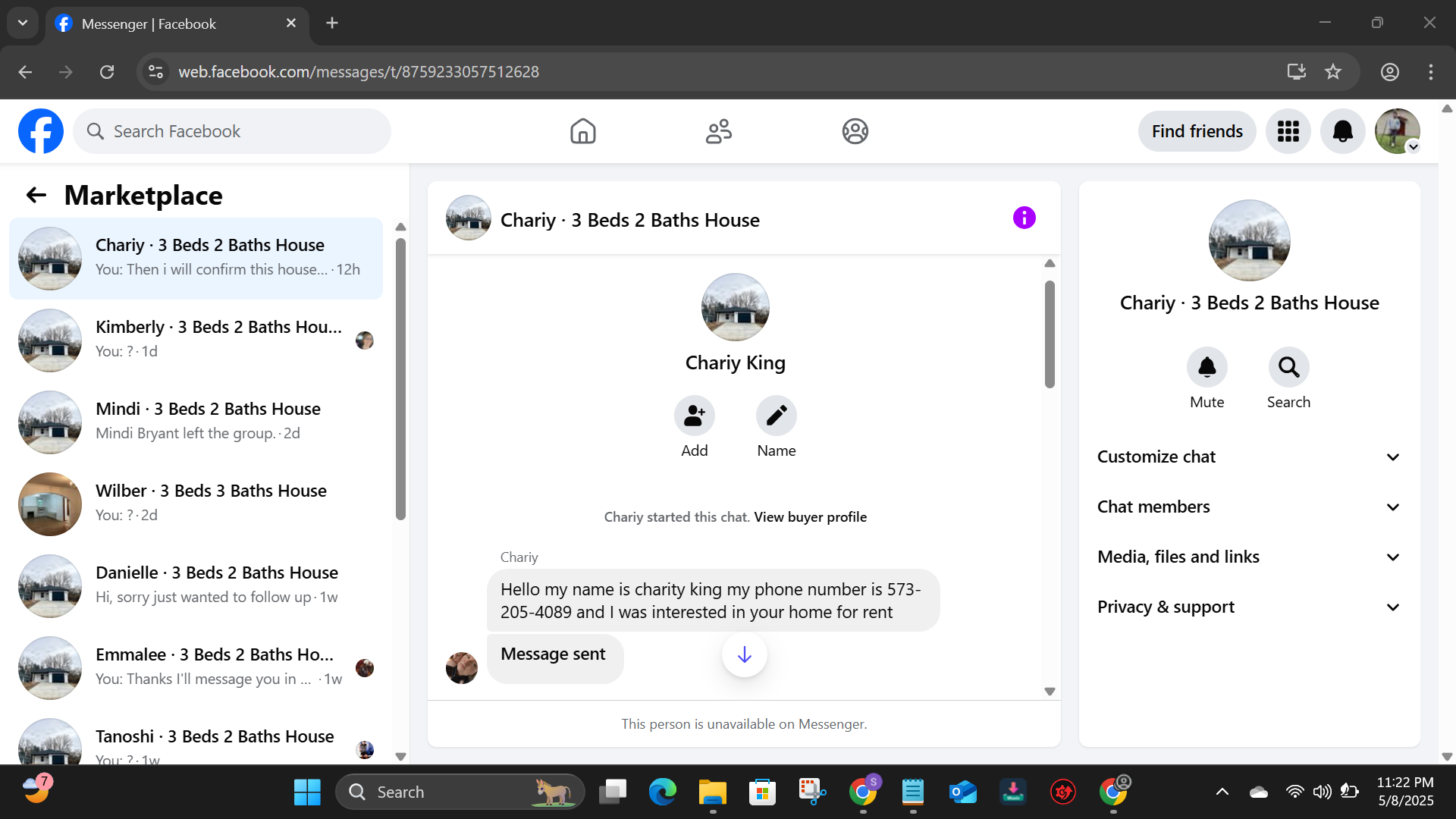Open Facebook home via the logo

[x=41, y=131]
